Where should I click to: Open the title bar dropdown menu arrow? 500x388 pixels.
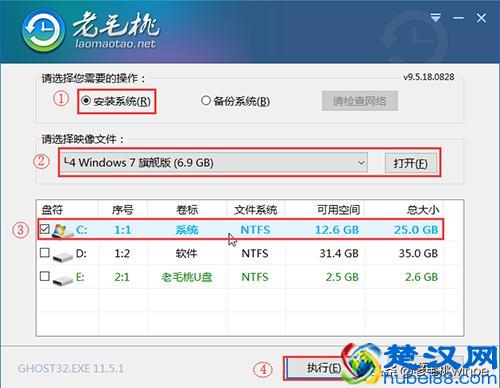436,18
